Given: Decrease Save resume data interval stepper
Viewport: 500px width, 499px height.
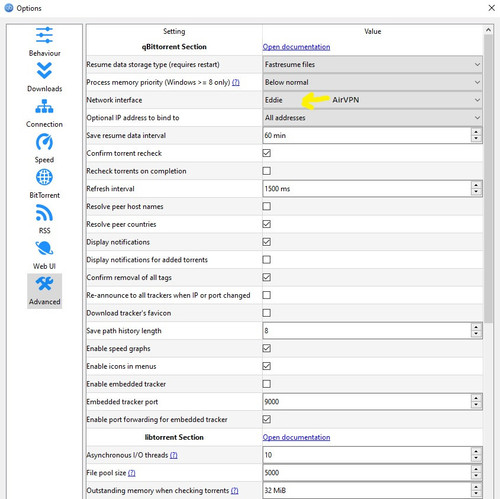Looking at the screenshot, I should [x=476, y=139].
